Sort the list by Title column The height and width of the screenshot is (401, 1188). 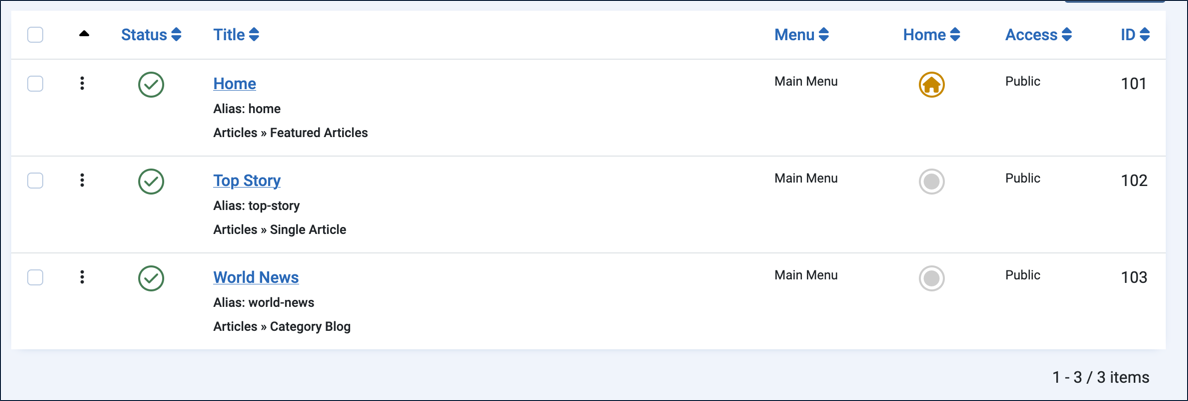236,35
